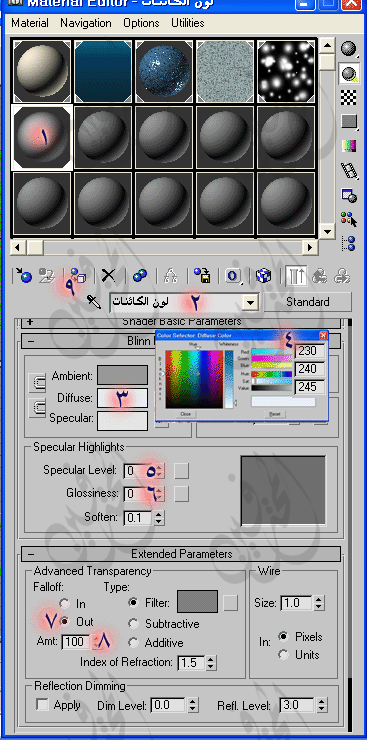
Task: Open Material Editor Options icon in side toolbar
Action: (349, 195)
